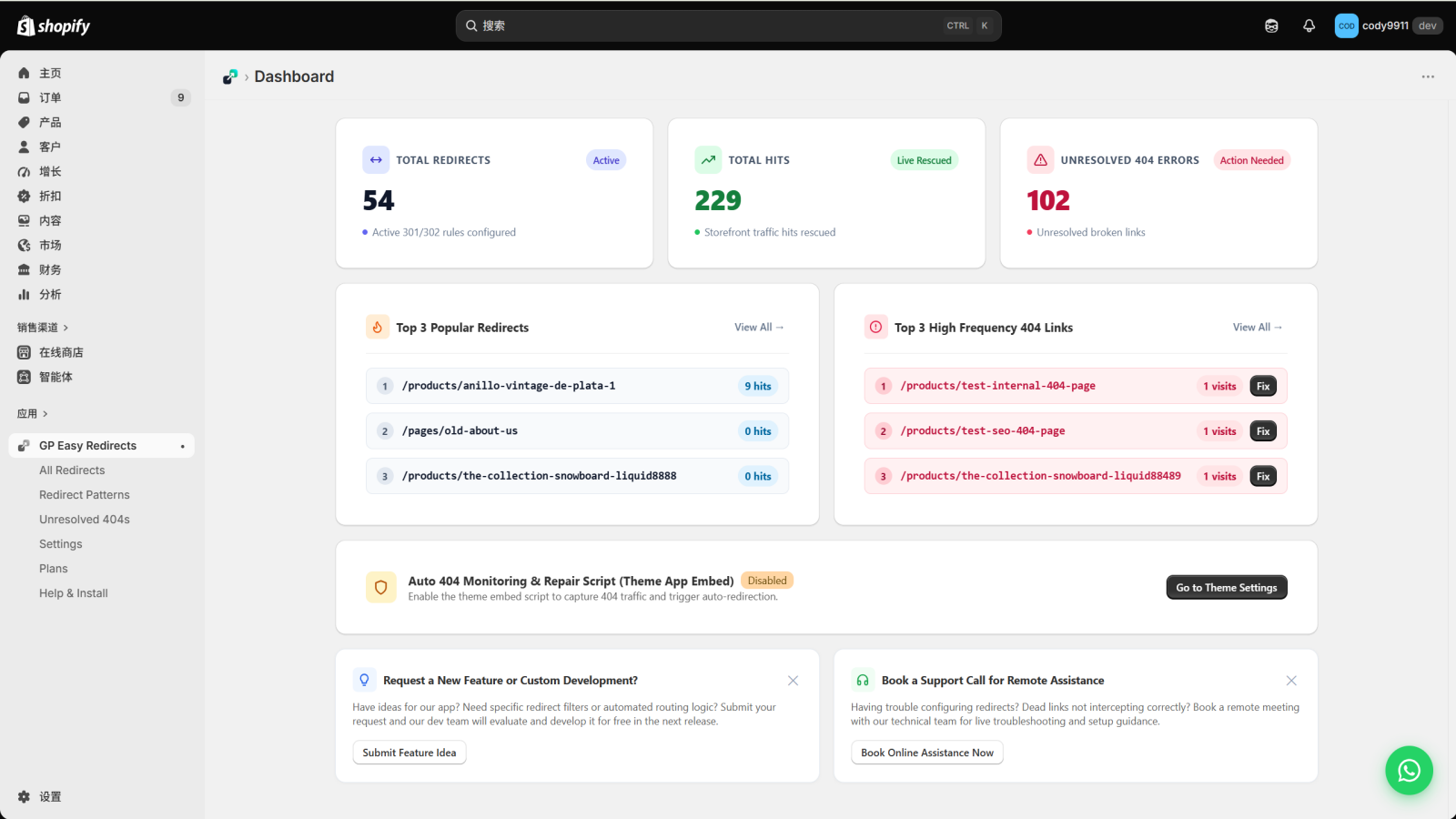Open the three-dot menu beside Dashboard
Screen dimensions: 1456x819
click(1428, 76)
